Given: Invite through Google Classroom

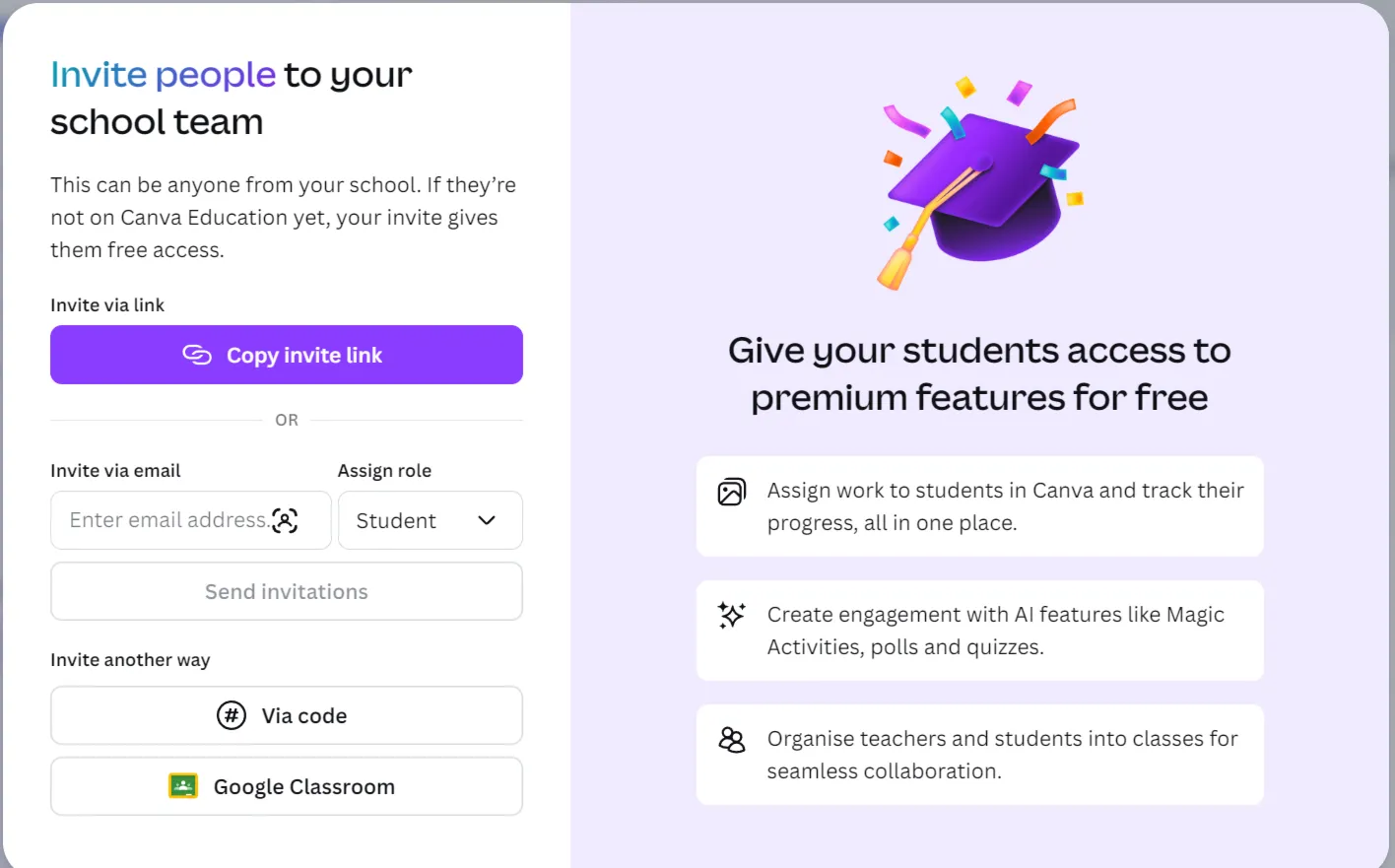Looking at the screenshot, I should 287,786.
